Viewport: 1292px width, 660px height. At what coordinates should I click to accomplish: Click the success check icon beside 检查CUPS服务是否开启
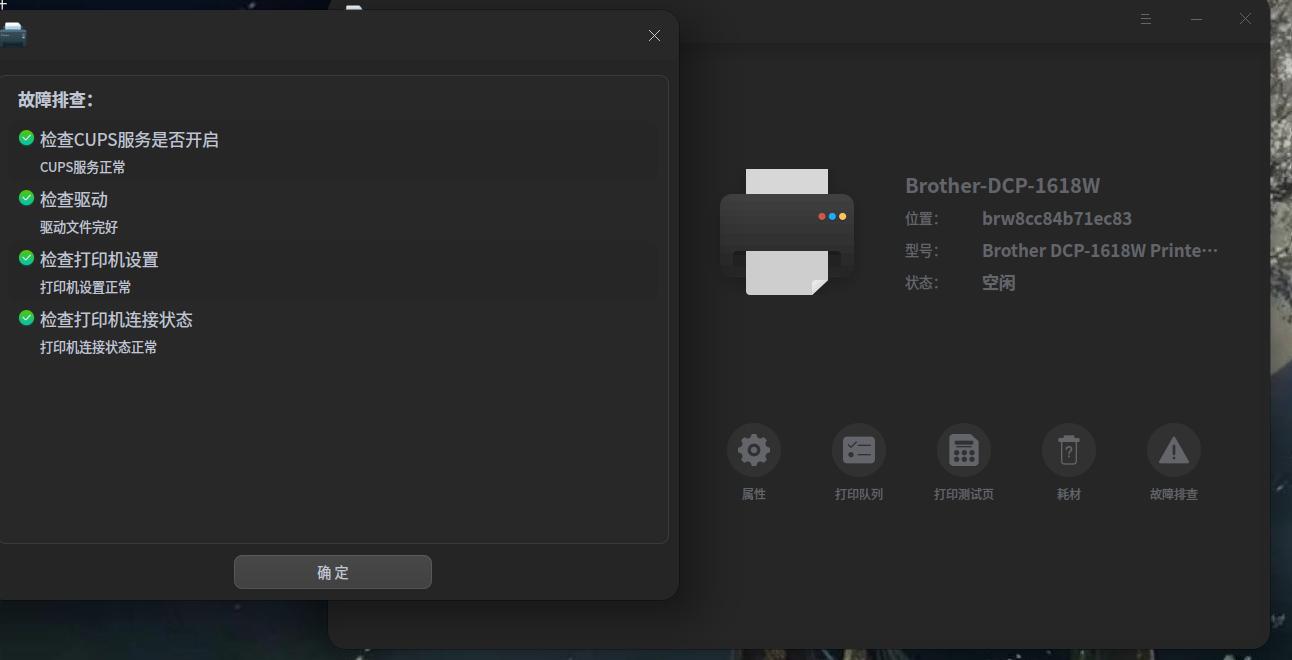[25, 138]
